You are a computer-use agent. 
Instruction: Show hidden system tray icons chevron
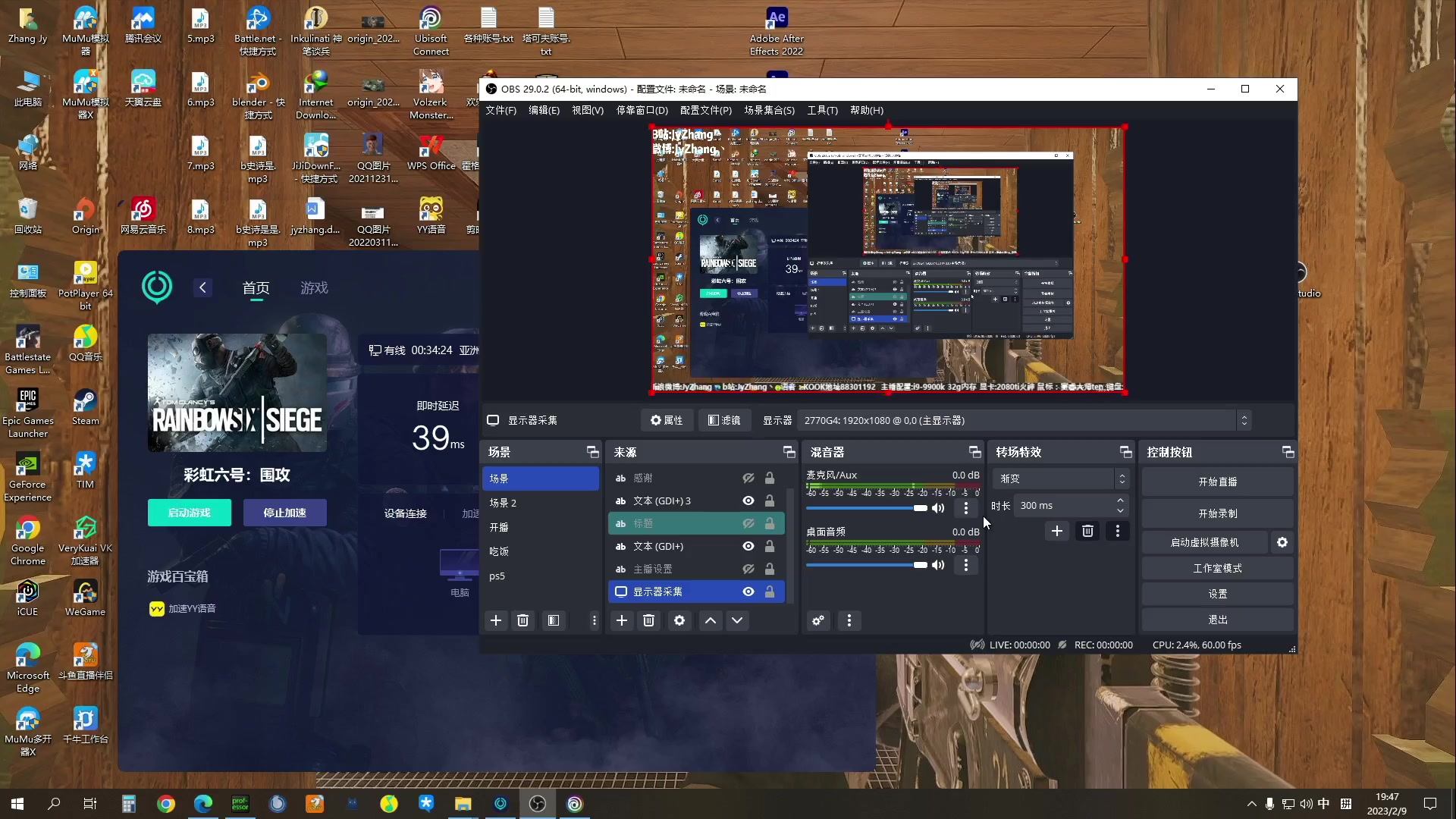[x=1251, y=804]
